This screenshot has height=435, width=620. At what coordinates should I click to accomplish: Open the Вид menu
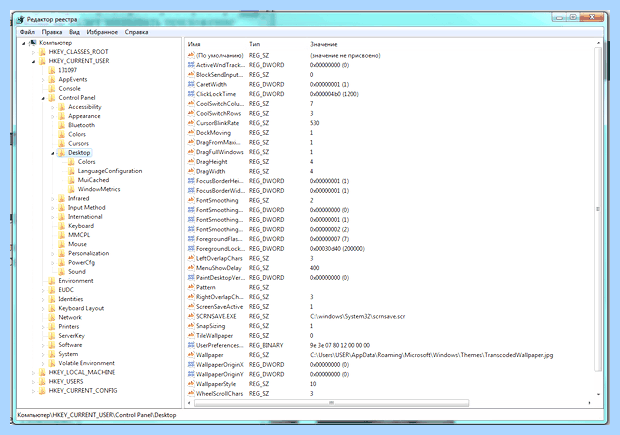click(x=74, y=32)
